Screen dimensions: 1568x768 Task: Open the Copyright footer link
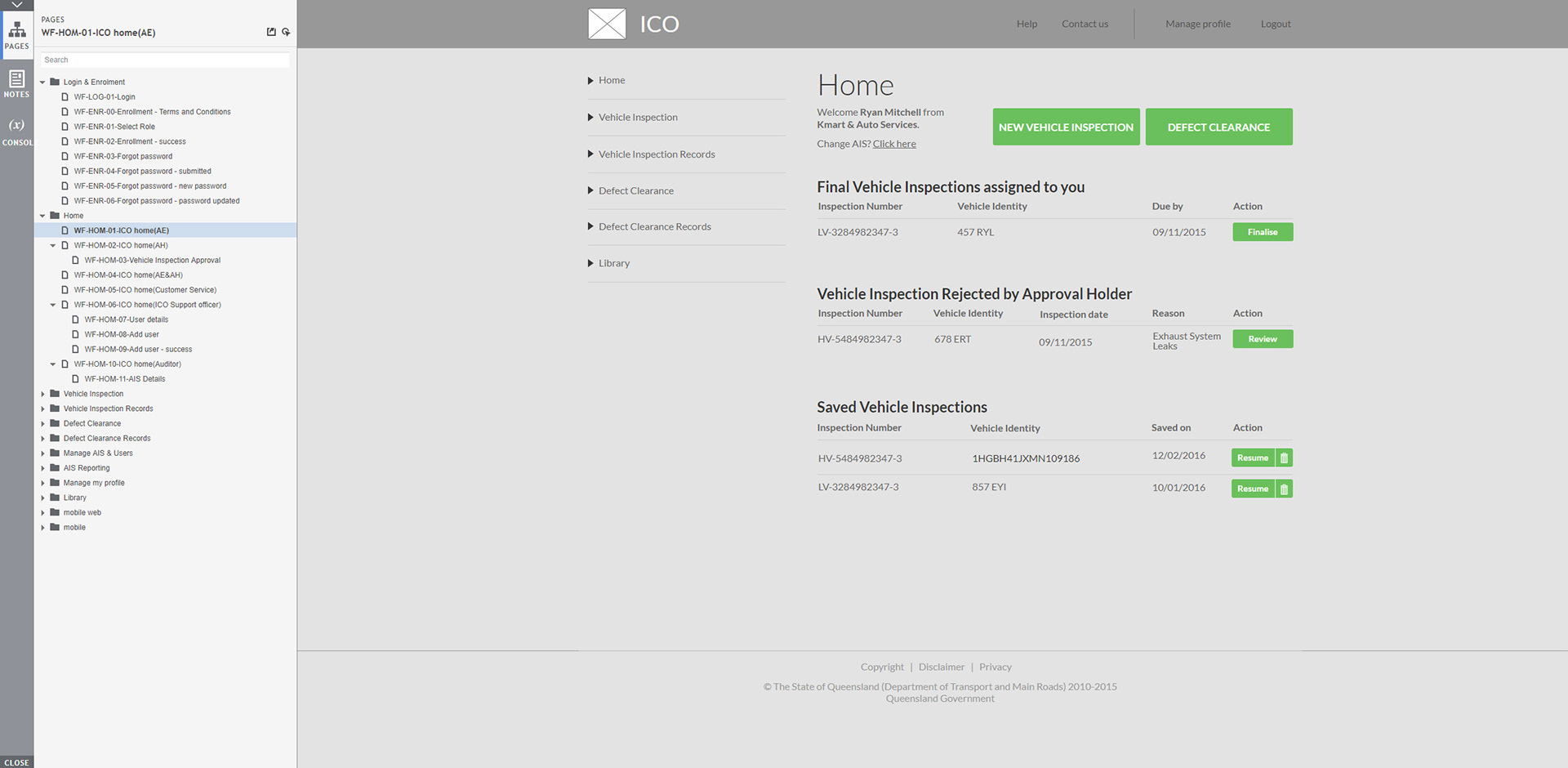pyautogui.click(x=882, y=667)
